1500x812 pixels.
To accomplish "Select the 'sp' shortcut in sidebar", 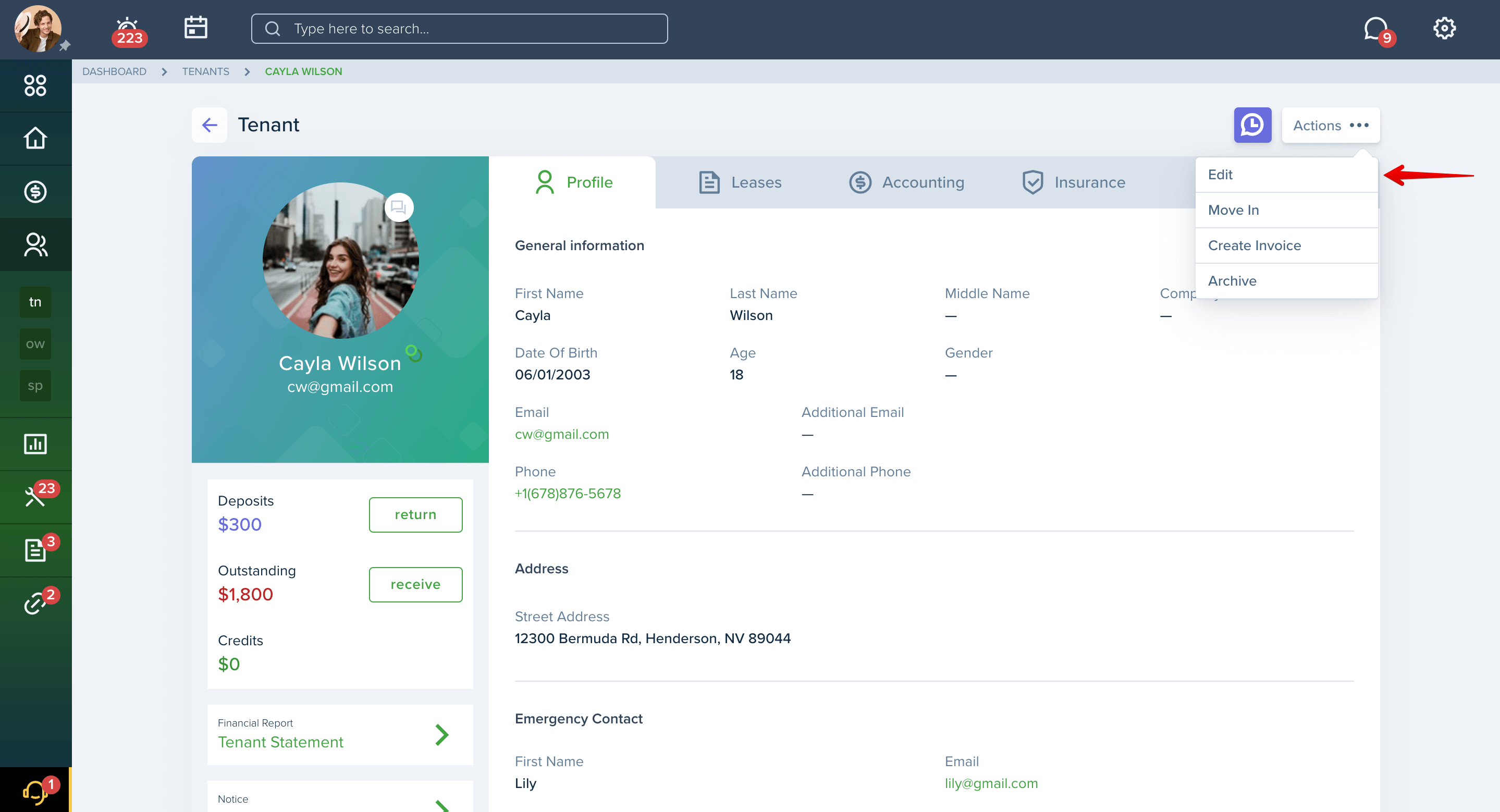I will (35, 386).
